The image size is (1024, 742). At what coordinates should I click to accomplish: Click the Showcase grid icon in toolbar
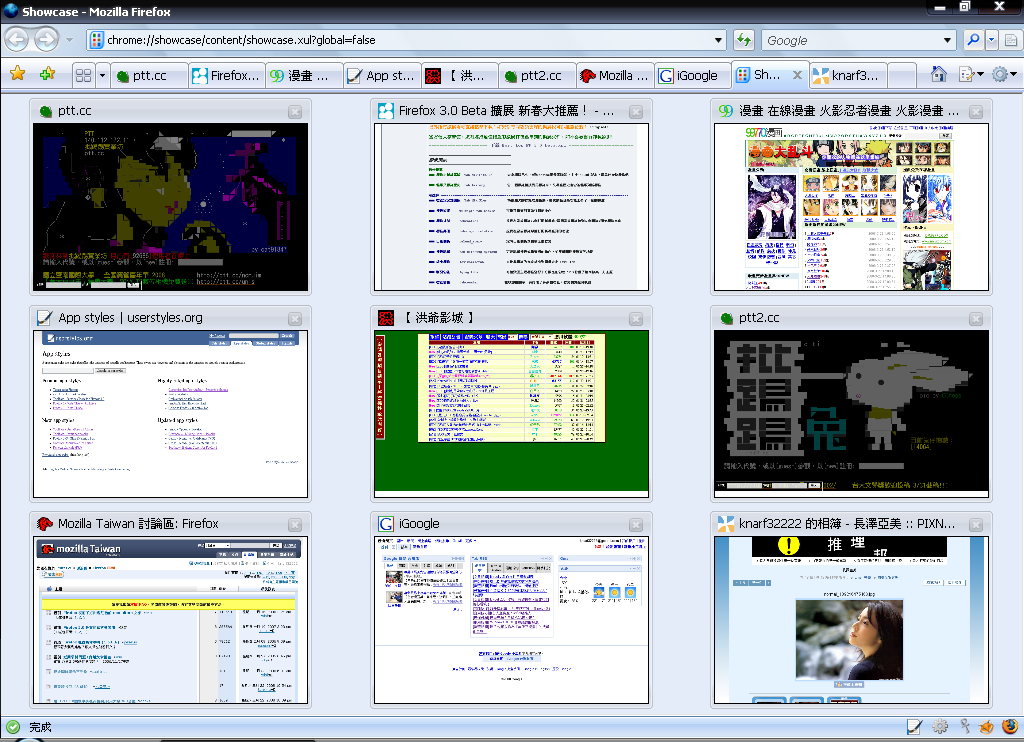84,75
